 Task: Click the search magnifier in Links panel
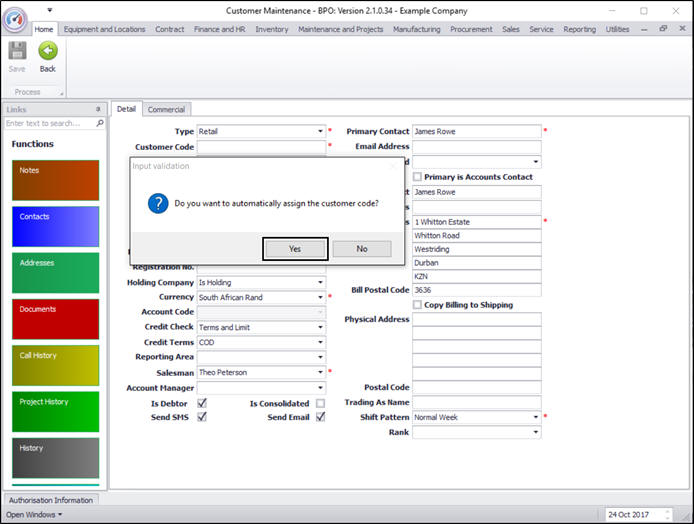pyautogui.click(x=100, y=123)
